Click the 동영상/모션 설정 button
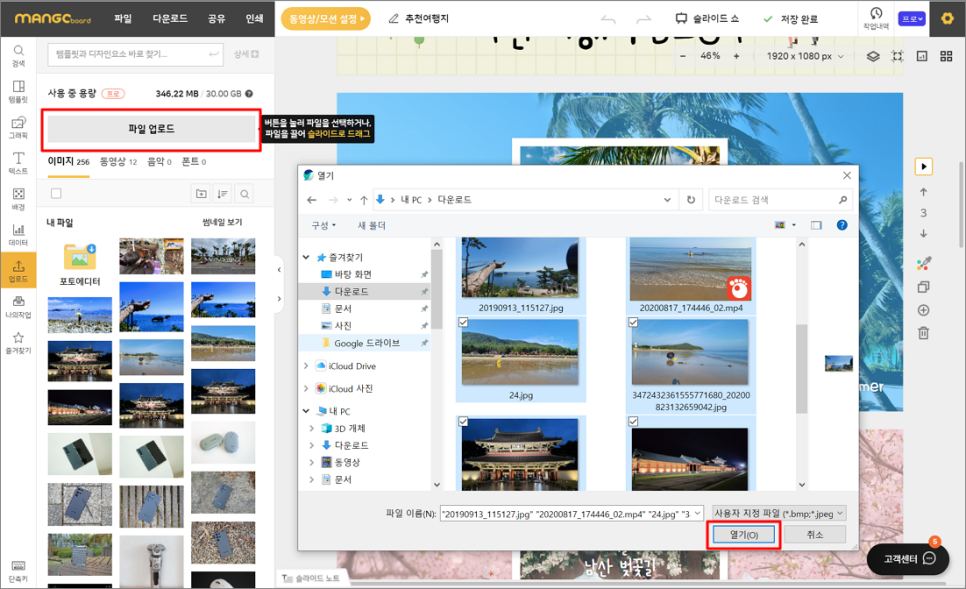The height and width of the screenshot is (589, 966). (326, 19)
